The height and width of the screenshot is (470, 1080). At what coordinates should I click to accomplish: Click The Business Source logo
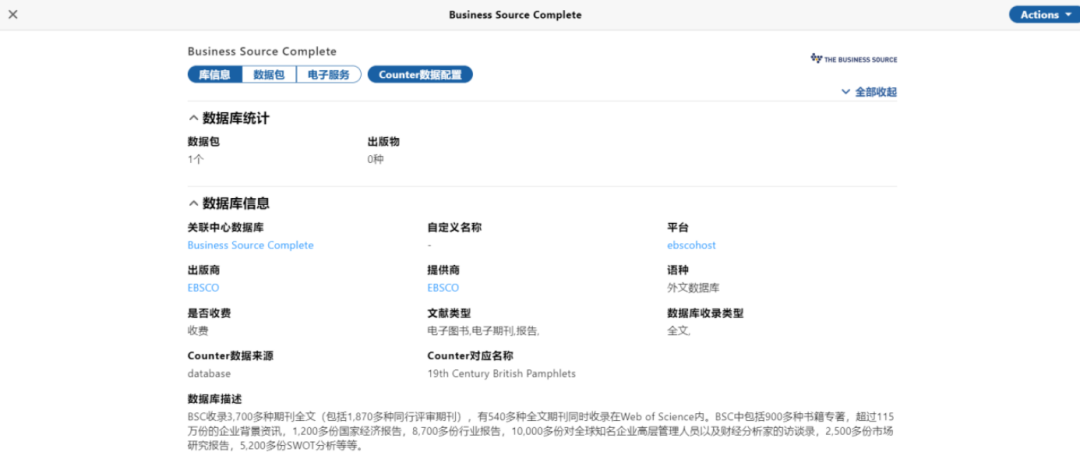[x=854, y=59]
